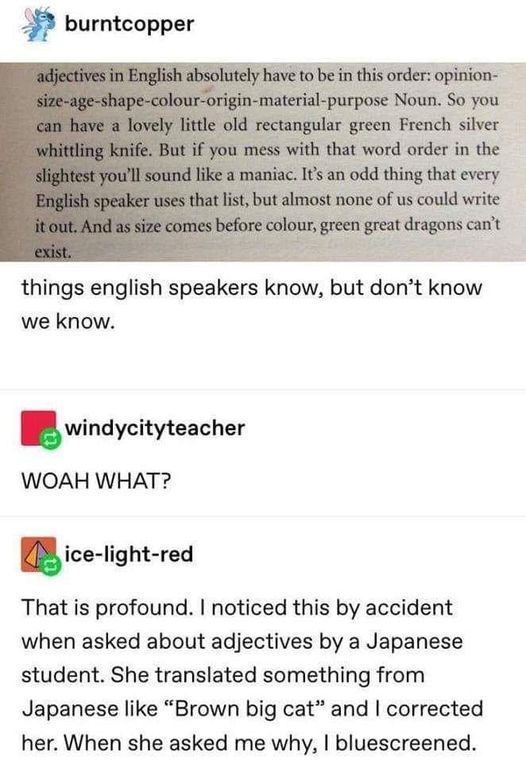Click 'That is profound' opening sentence
526x763 pixels.
(x=107, y=608)
